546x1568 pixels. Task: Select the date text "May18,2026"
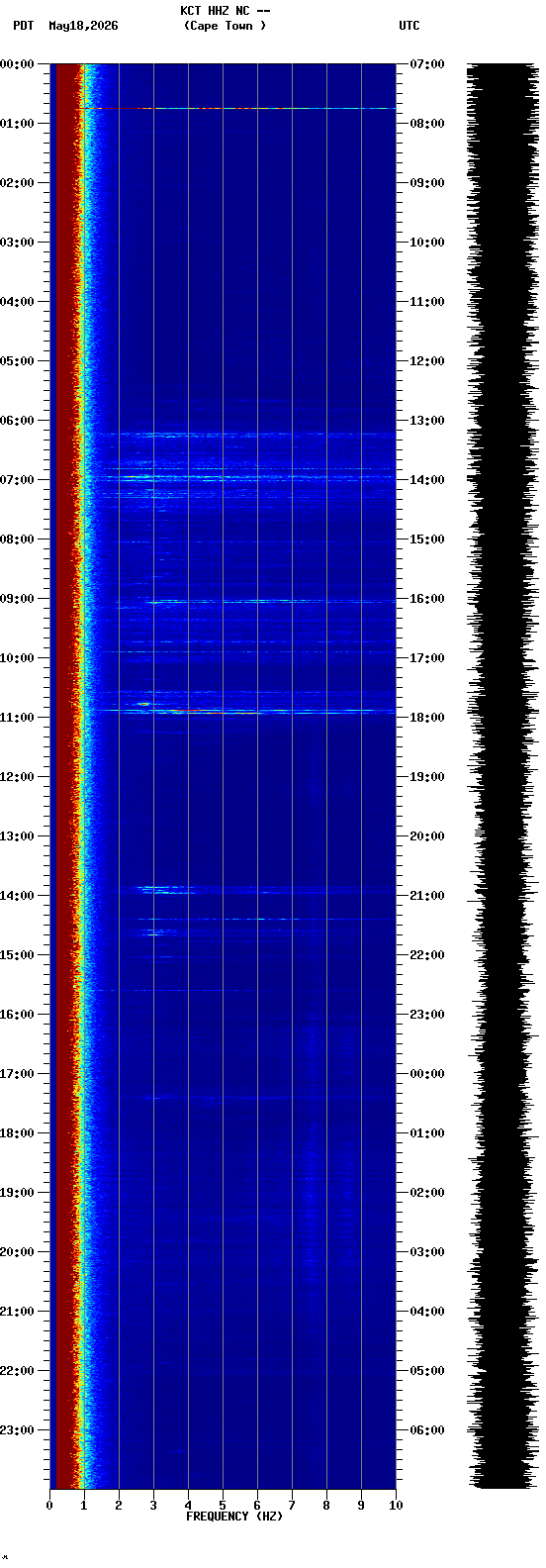click(x=83, y=26)
